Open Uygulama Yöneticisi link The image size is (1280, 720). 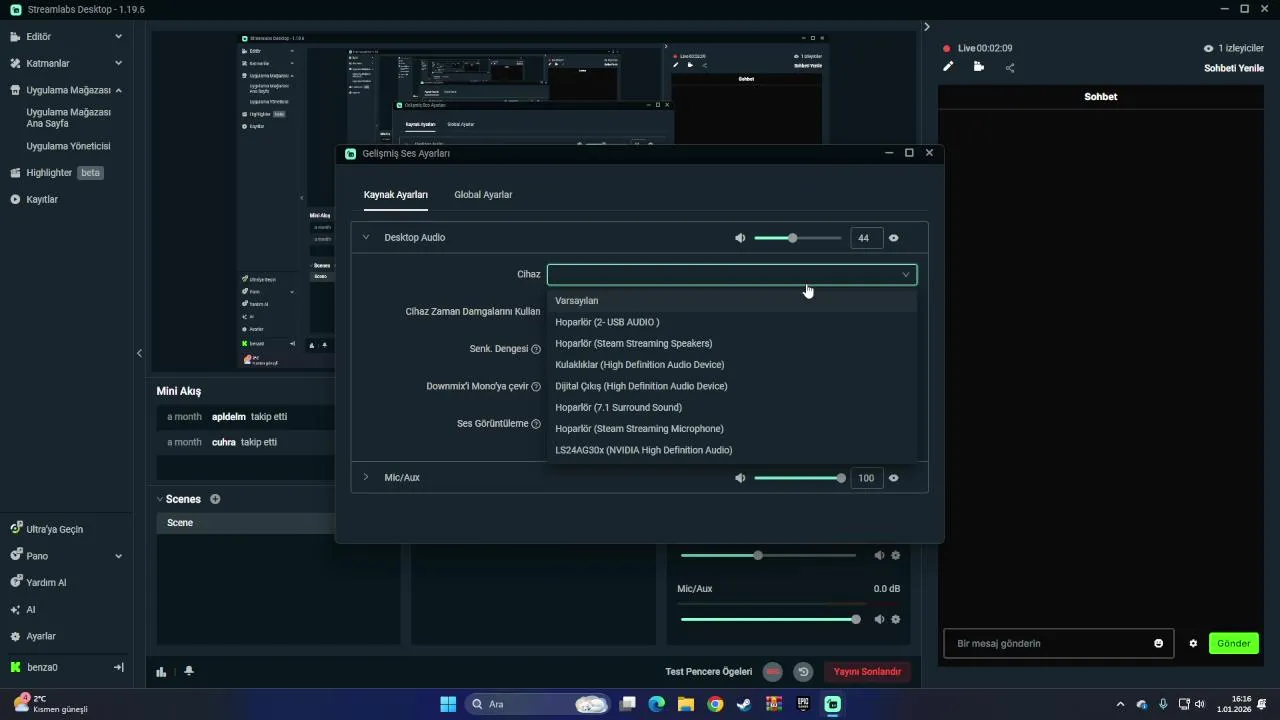pos(68,146)
